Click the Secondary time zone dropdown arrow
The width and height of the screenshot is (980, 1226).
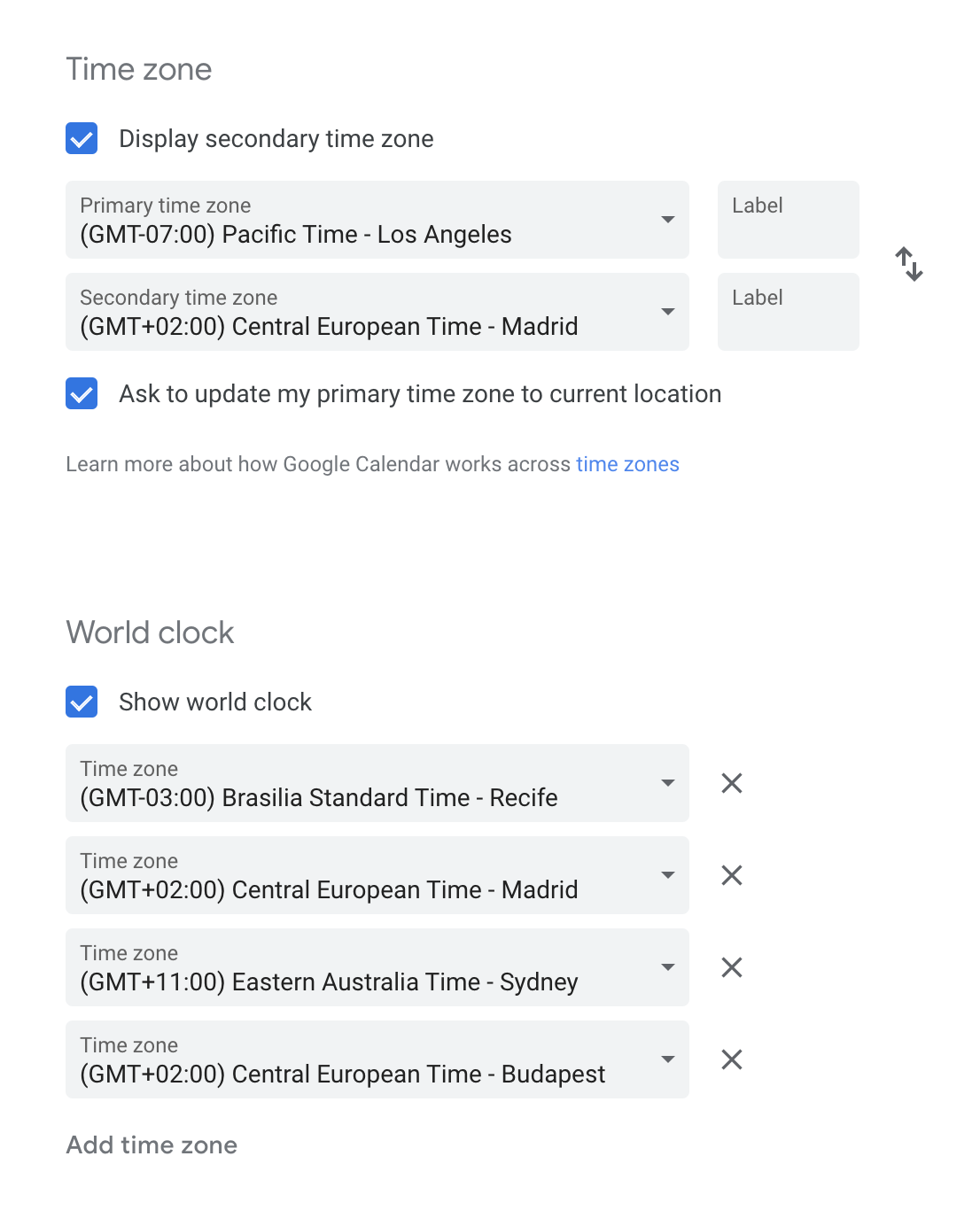pyautogui.click(x=668, y=312)
